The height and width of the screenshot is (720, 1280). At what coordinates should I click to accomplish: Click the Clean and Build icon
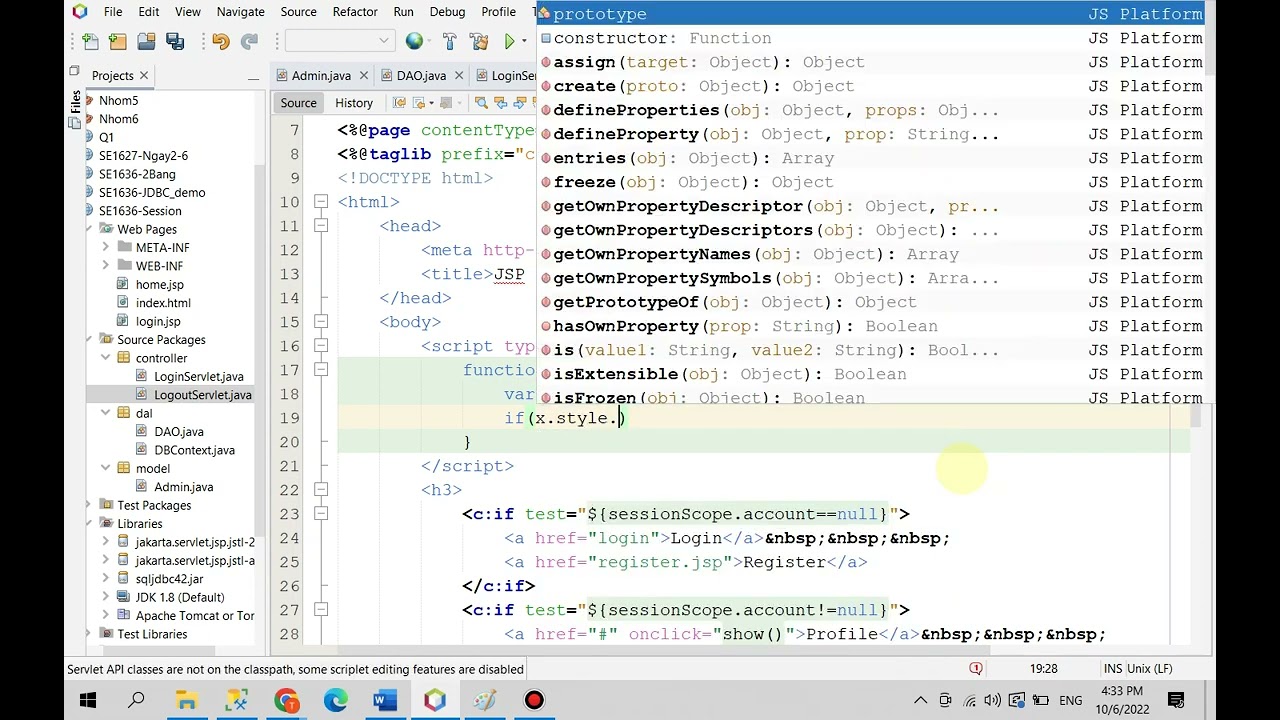478,41
